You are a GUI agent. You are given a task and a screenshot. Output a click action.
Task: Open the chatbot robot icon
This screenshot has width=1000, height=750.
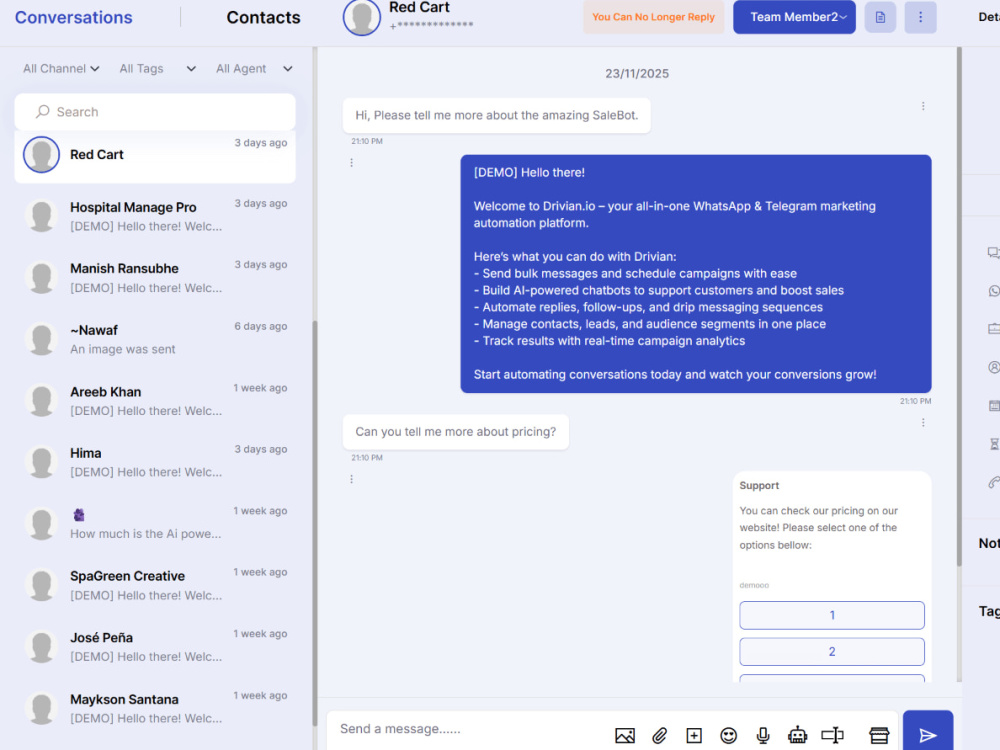(x=797, y=735)
